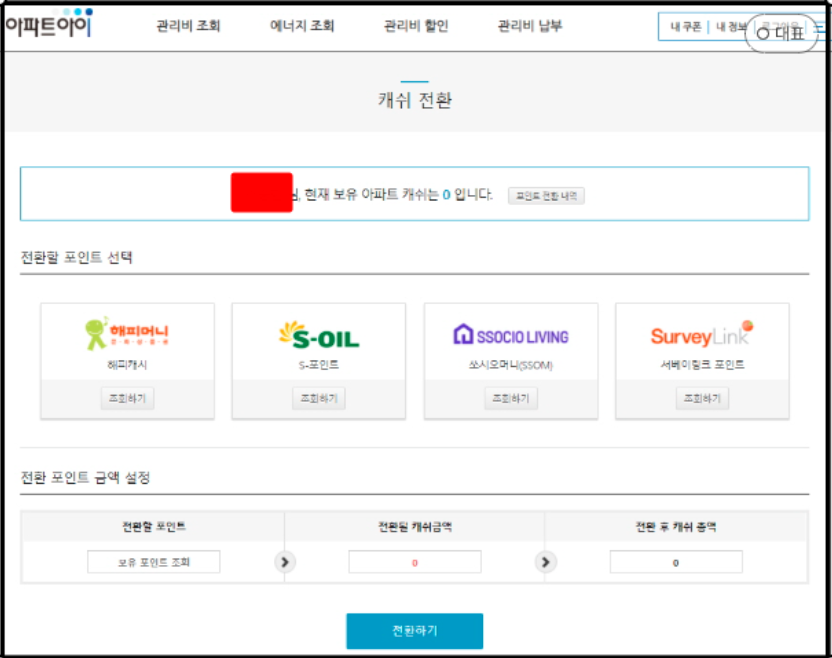Open the 관리비 조회 menu
The width and height of the screenshot is (832, 658).
coord(188,25)
